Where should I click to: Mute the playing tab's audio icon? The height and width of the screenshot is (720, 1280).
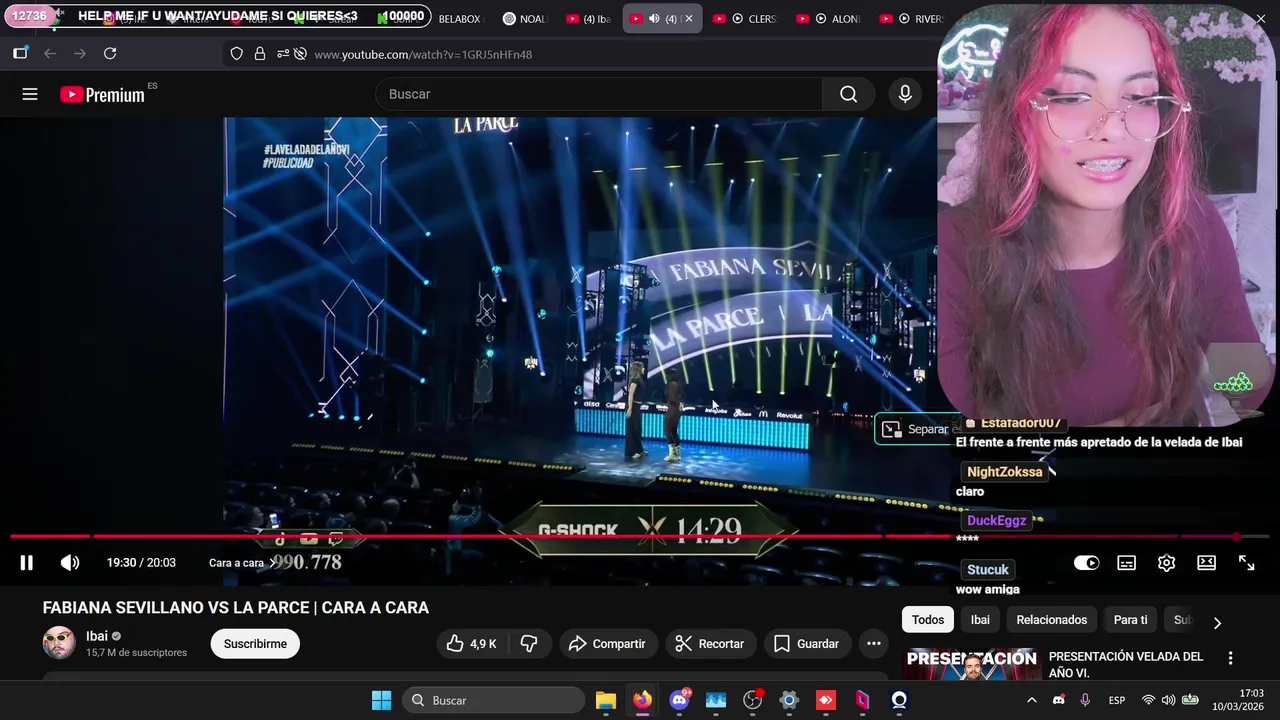(x=654, y=19)
